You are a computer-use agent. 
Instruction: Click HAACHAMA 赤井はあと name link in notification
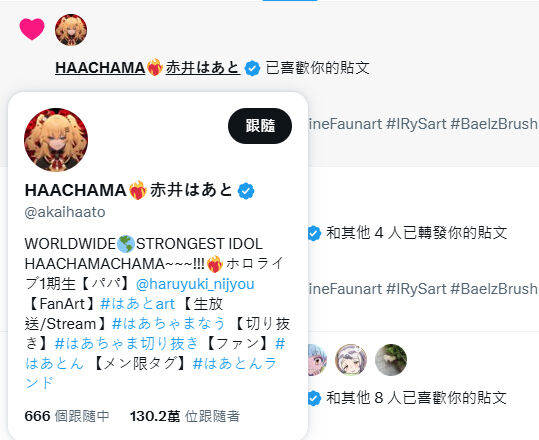(x=147, y=67)
